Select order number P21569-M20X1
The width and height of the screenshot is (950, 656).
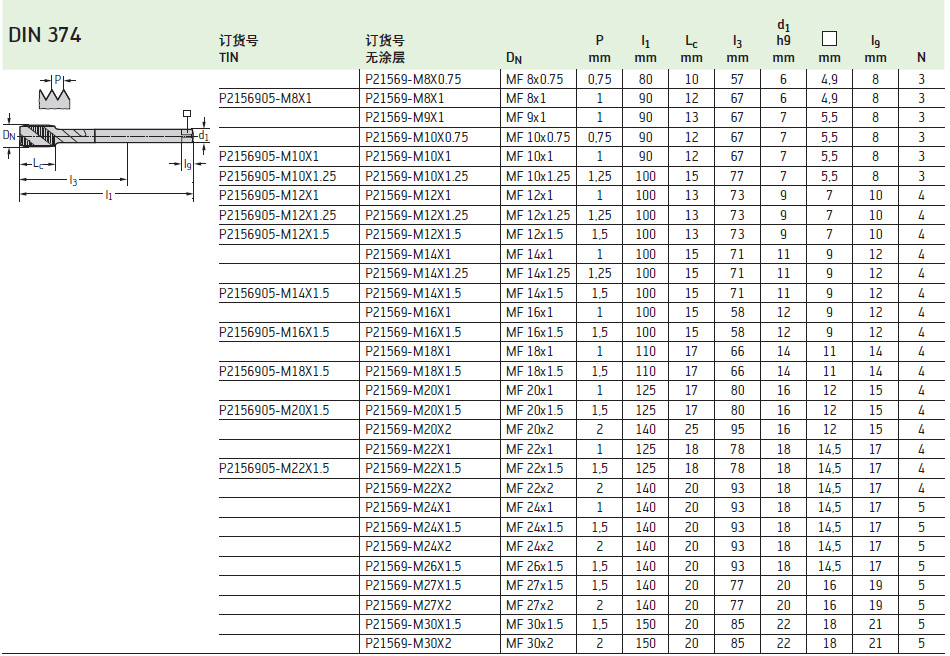(x=408, y=391)
